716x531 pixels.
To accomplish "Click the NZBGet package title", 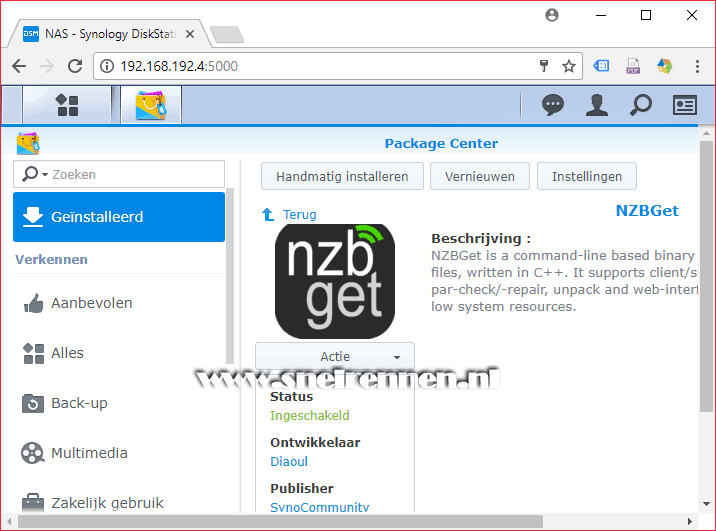I will click(647, 210).
